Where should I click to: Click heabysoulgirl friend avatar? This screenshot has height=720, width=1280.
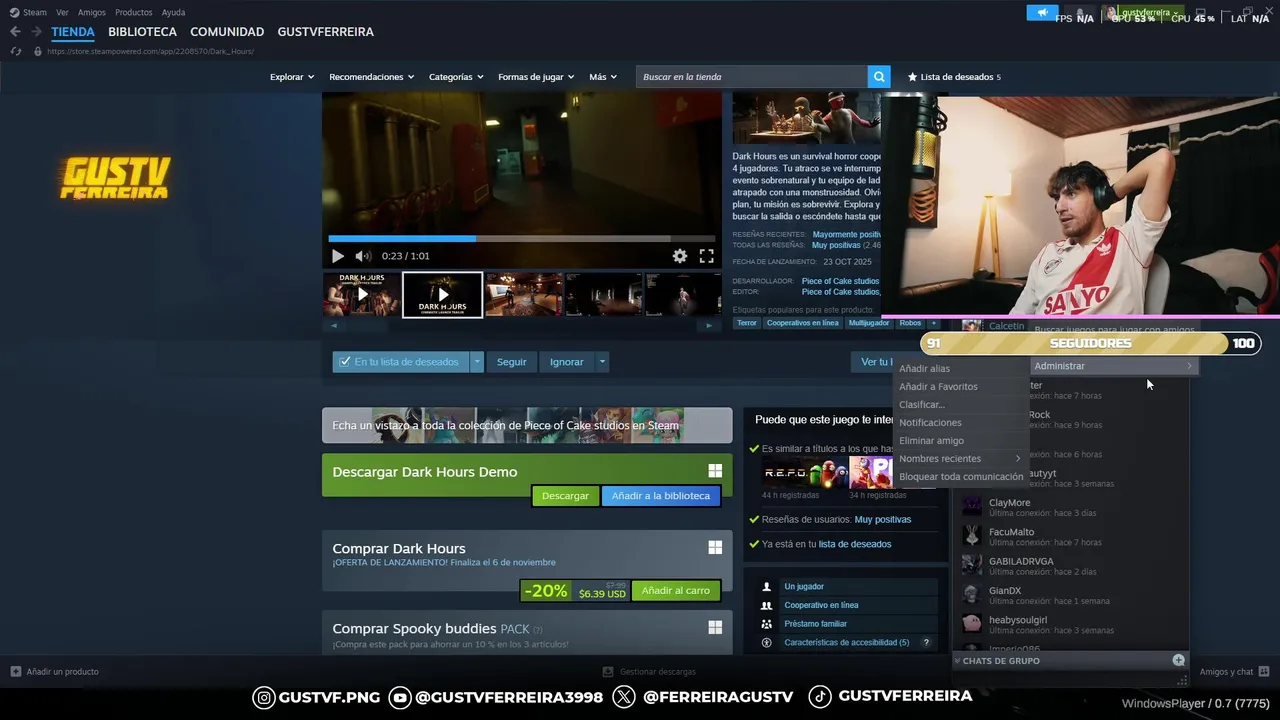point(972,624)
